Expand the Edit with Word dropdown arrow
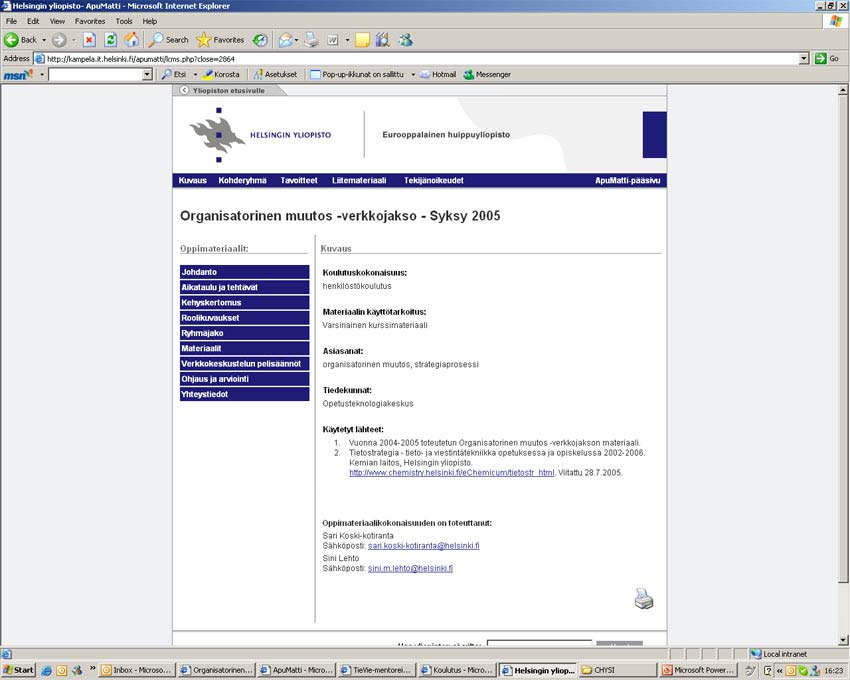Viewport: 850px width, 680px height. [347, 40]
